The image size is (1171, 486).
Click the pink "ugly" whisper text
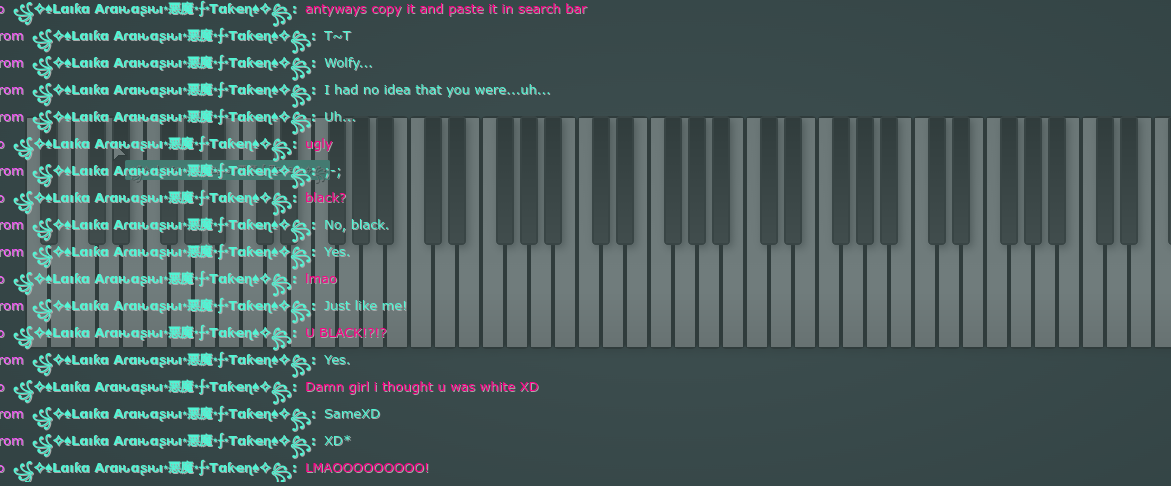(x=319, y=145)
